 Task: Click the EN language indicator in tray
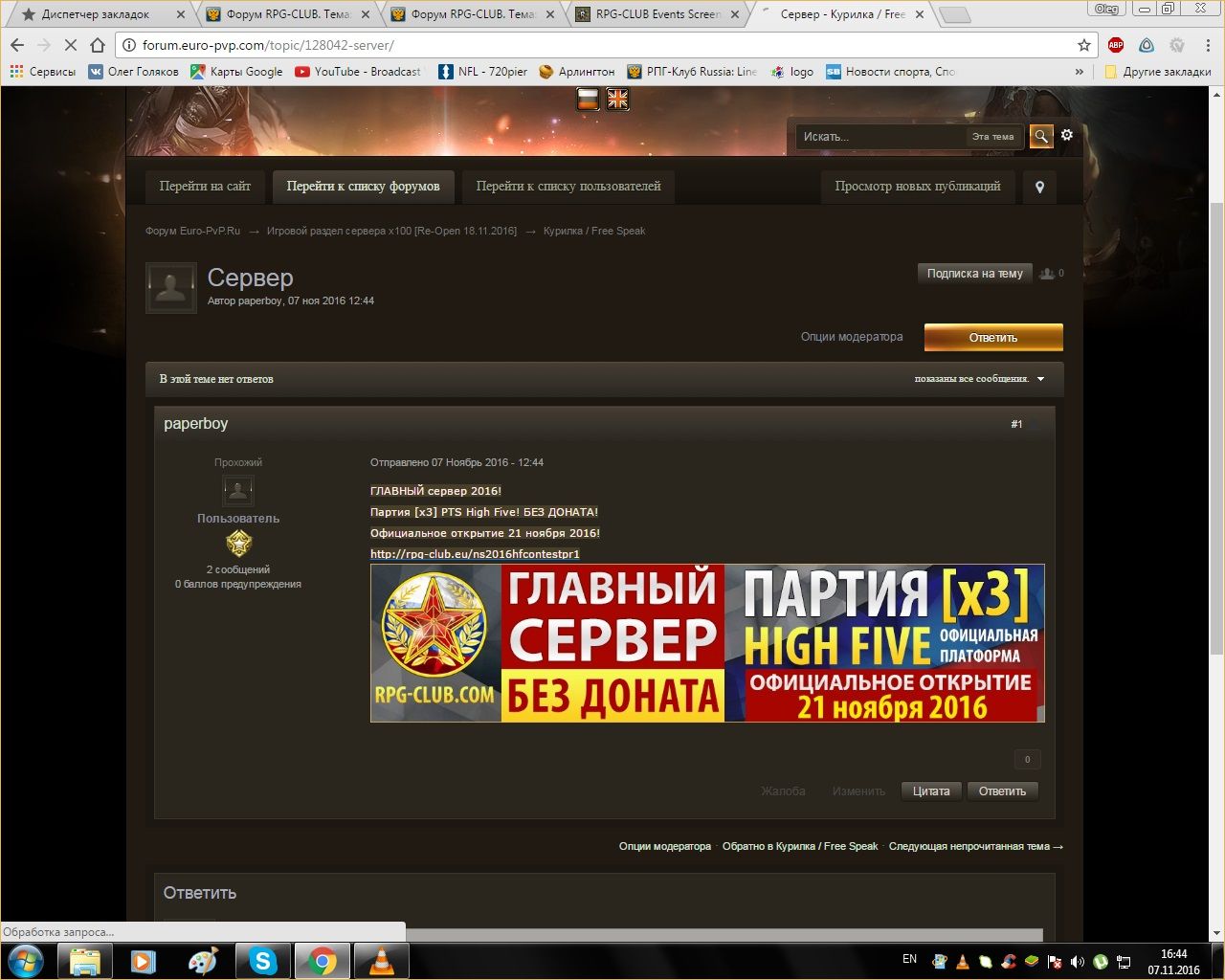909,959
